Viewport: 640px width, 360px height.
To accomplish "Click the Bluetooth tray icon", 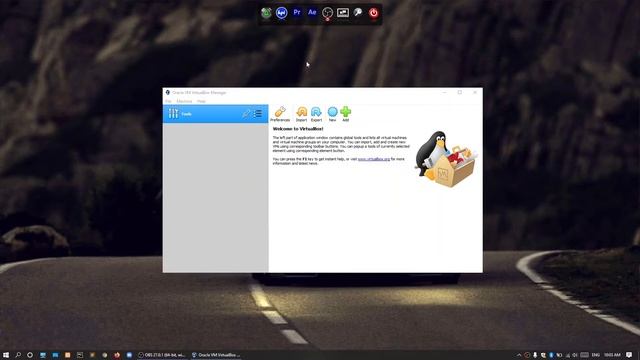I will click(551, 355).
